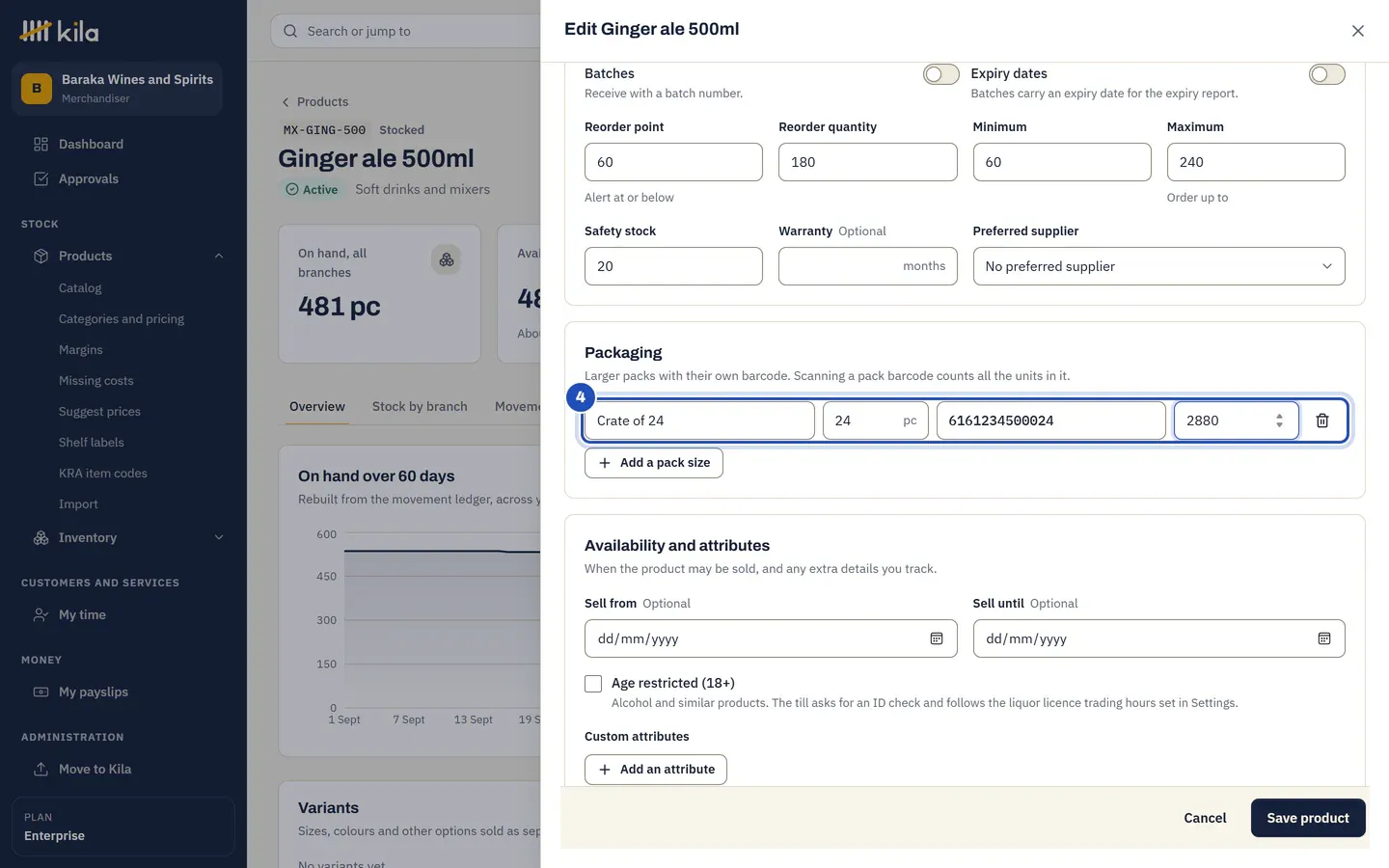Open the Shelf labels menu item
The image size is (1389, 868).
pyautogui.click(x=92, y=442)
